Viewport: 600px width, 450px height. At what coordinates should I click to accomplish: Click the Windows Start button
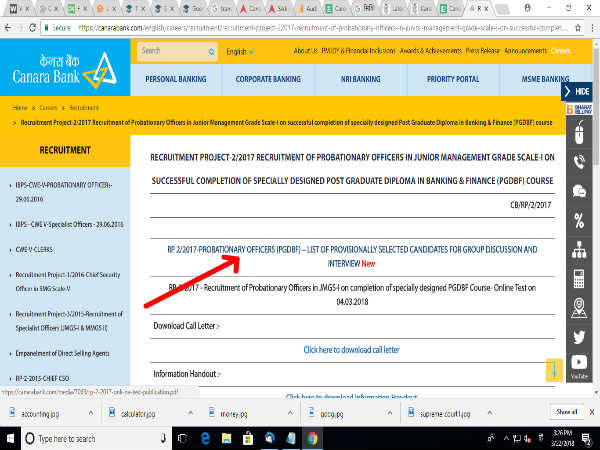10,439
